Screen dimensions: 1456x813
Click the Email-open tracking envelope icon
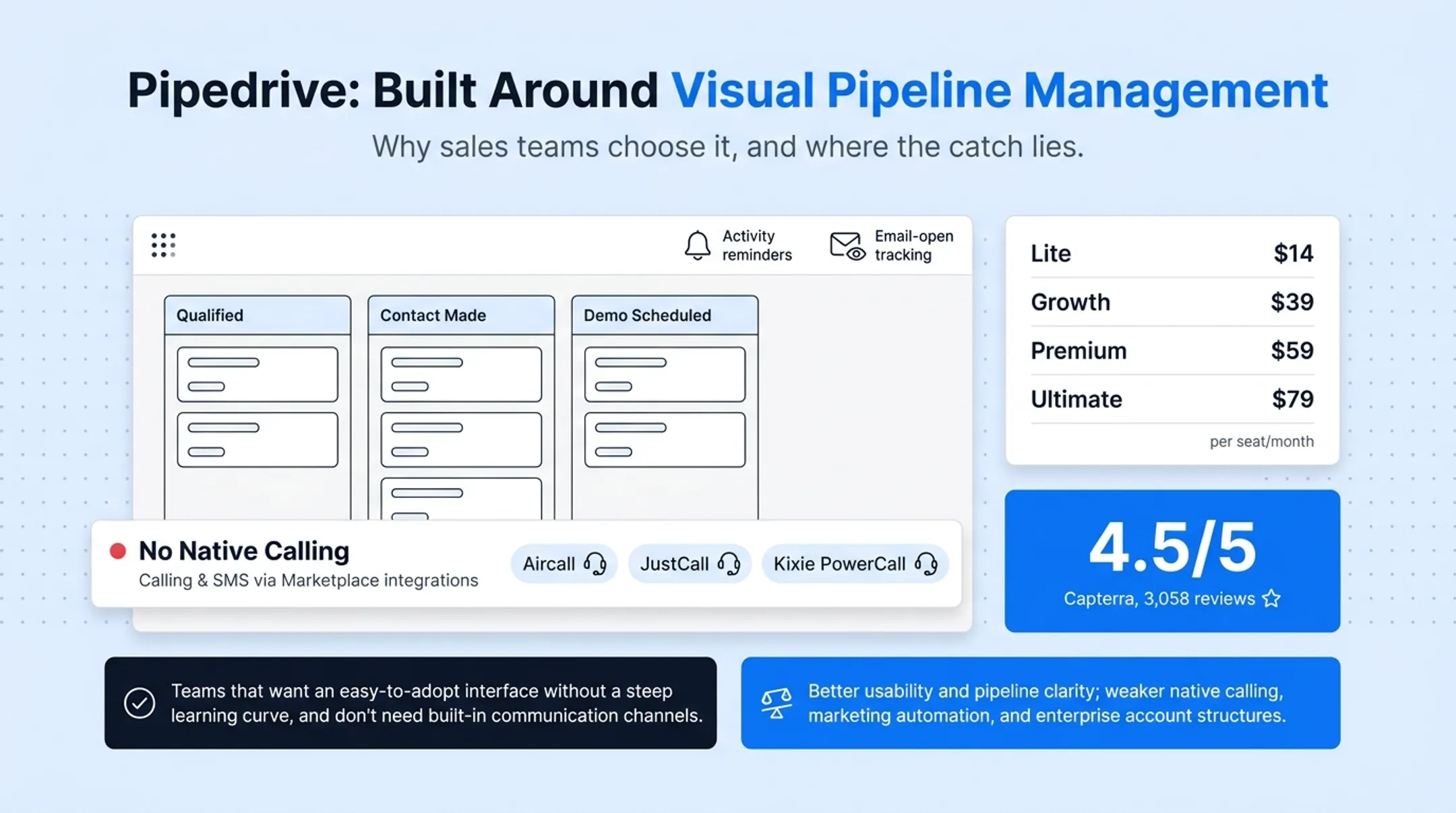pos(848,246)
